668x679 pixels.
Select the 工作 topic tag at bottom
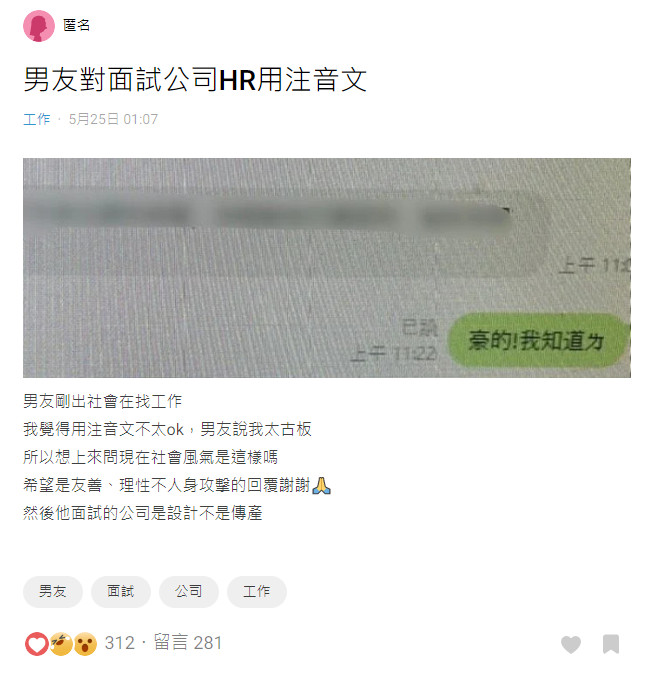pos(257,592)
